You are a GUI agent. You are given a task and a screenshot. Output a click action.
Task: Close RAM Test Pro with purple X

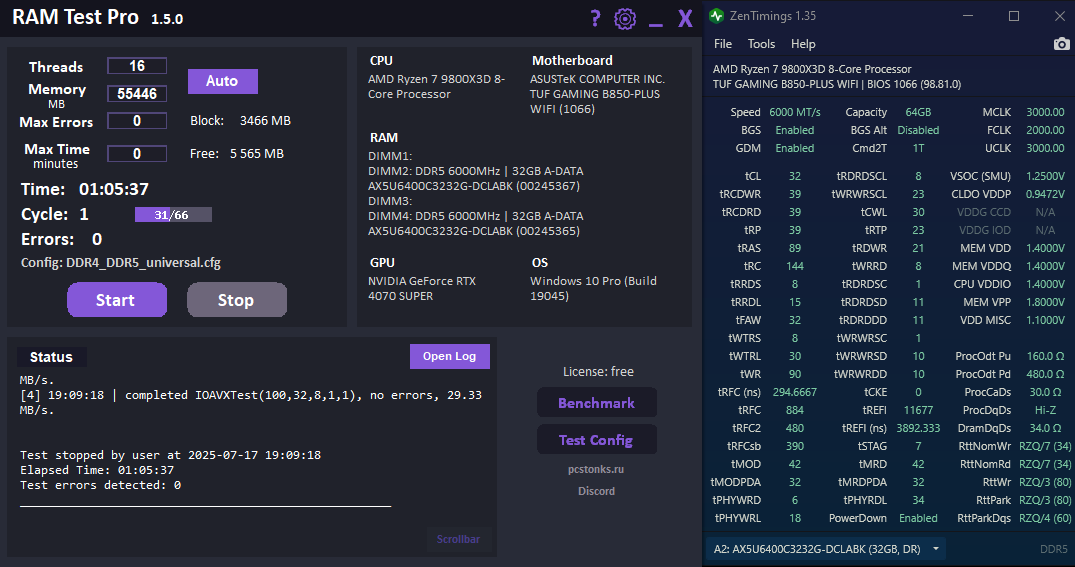click(x=685, y=19)
